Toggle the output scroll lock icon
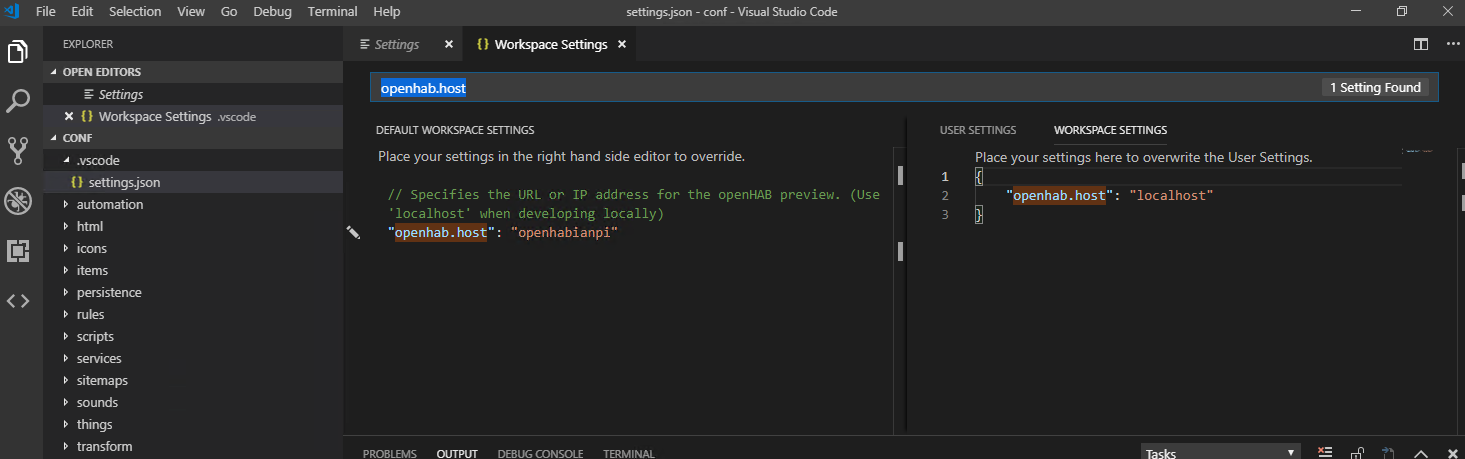Screen dimensions: 1465x459 [x=1357, y=453]
